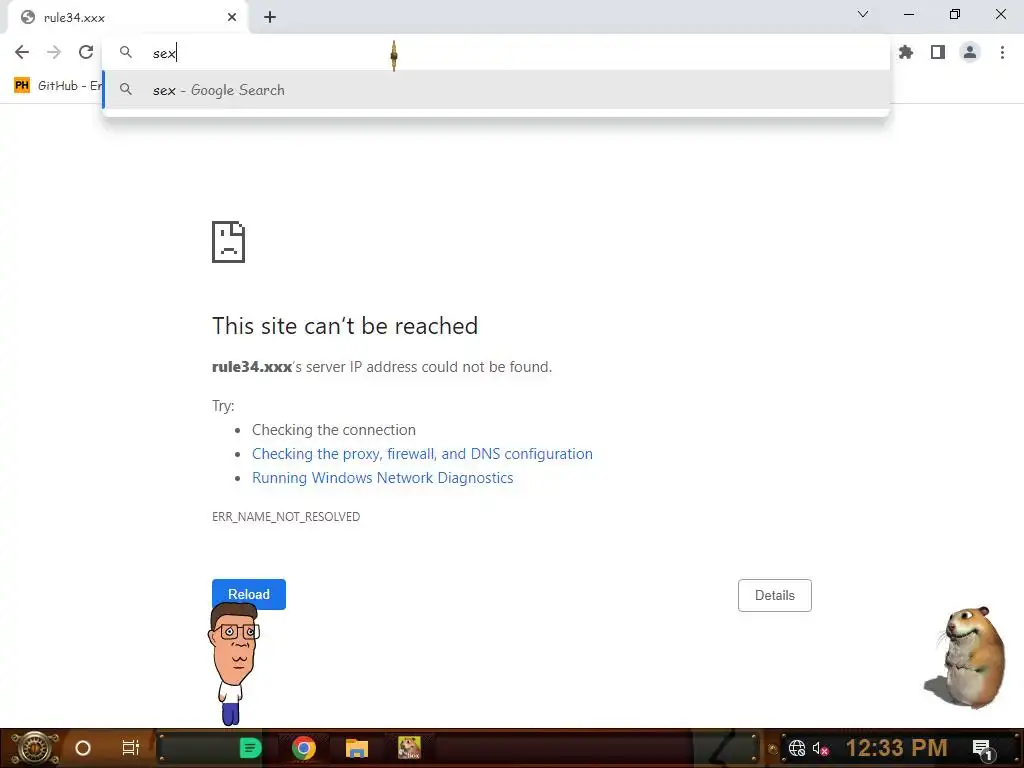Open a new tab with the plus button
Viewport: 1024px width, 768px height.
(270, 17)
